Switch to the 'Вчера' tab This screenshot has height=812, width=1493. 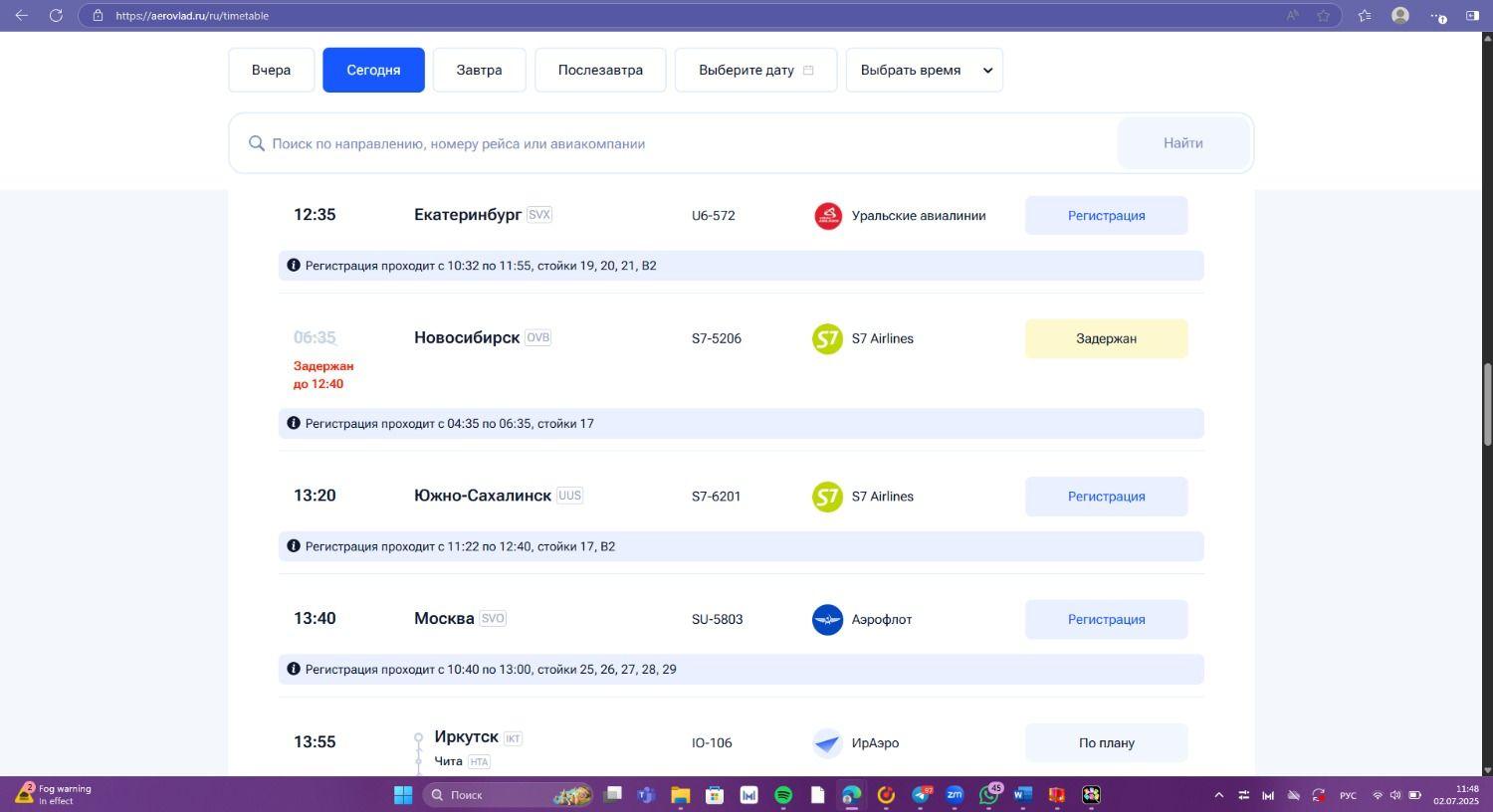tap(271, 71)
